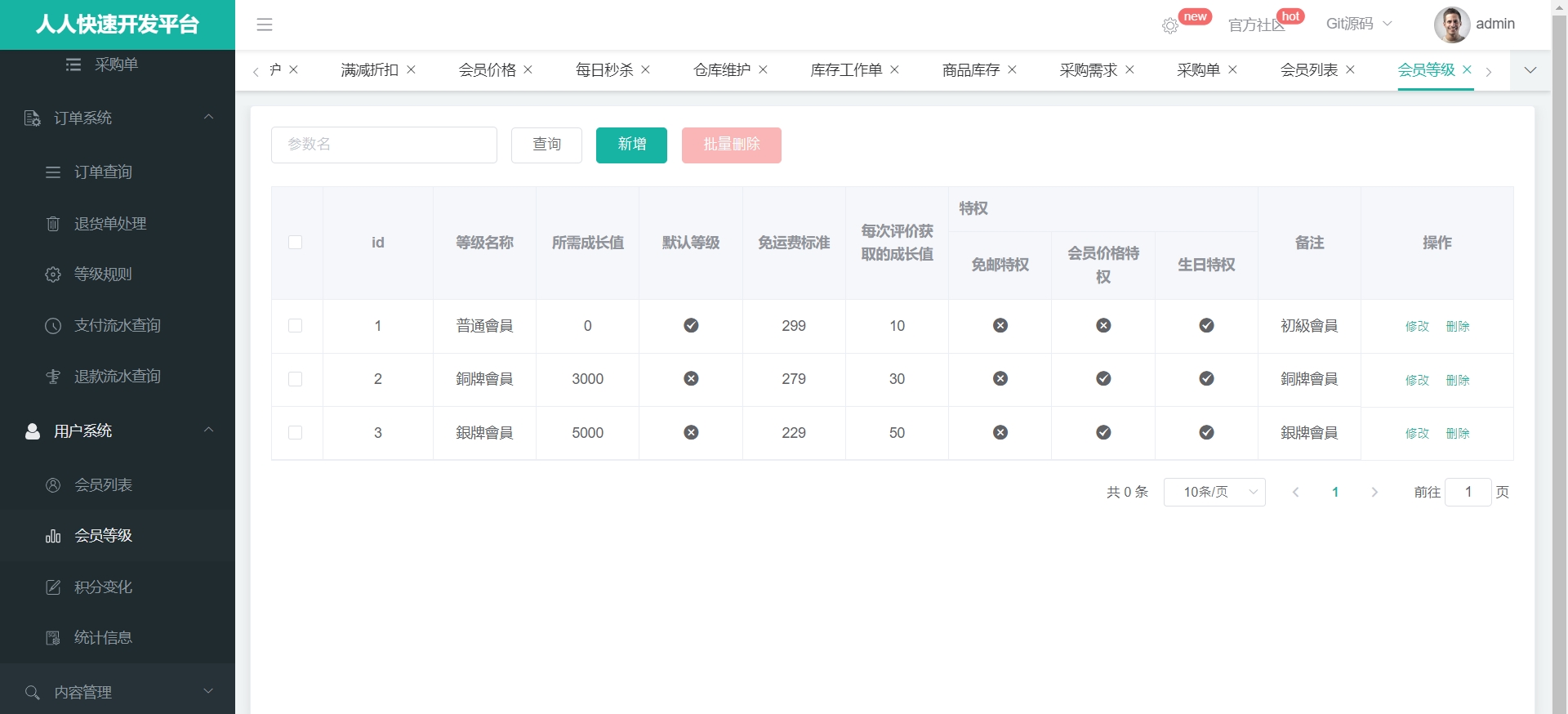Image resolution: width=1568 pixels, height=714 pixels.
Task: Open the Git源码 dropdown menu
Action: tap(1359, 24)
